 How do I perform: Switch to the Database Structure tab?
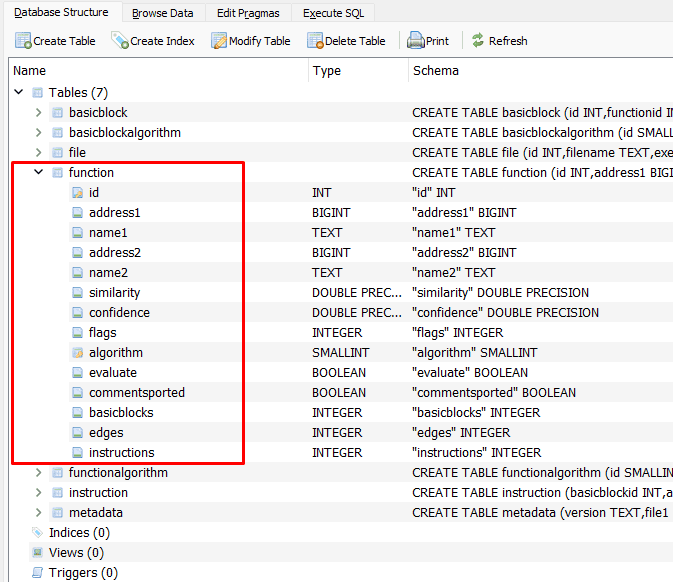61,12
